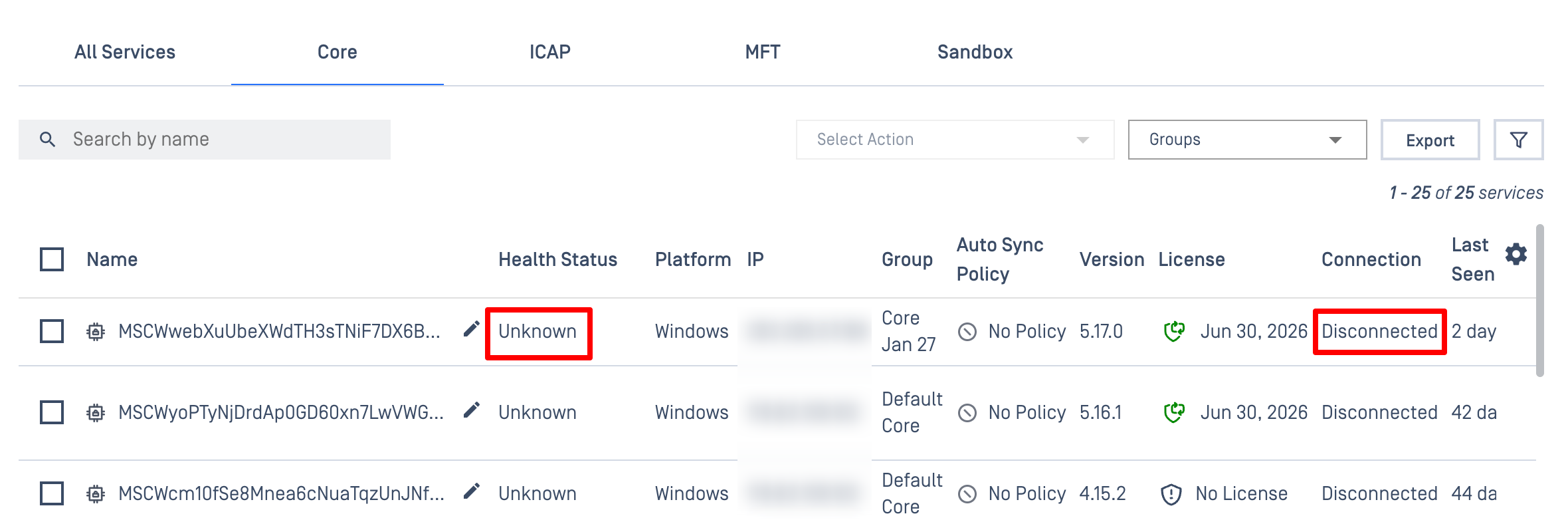Check the MSCWyoPTyNjDrdAp0GD60xn7LwVWG row checkbox
The image size is (1568, 520).
(52, 412)
